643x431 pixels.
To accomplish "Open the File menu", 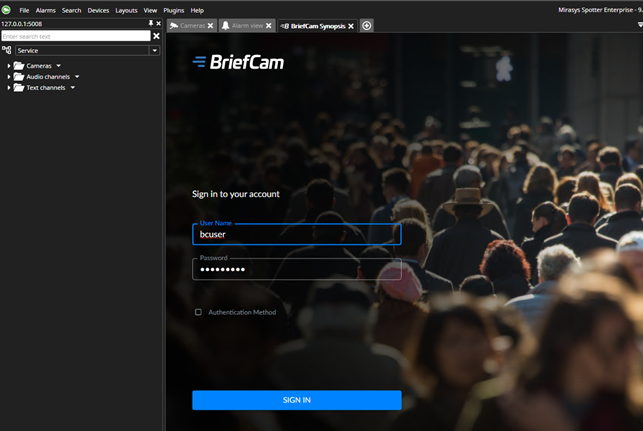I will click(24, 10).
